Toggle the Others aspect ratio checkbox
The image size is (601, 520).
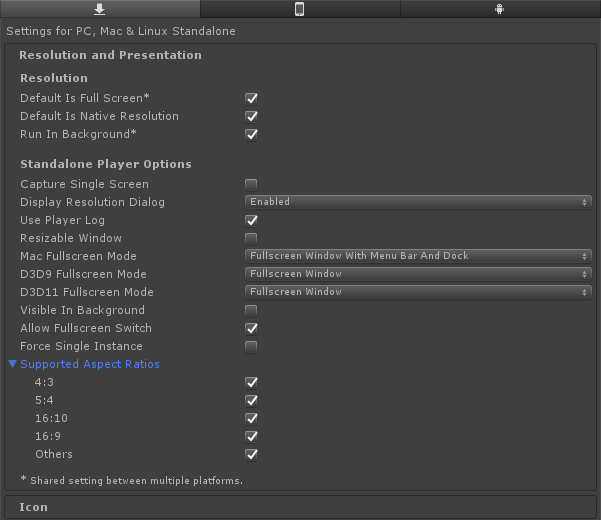[x=251, y=455]
